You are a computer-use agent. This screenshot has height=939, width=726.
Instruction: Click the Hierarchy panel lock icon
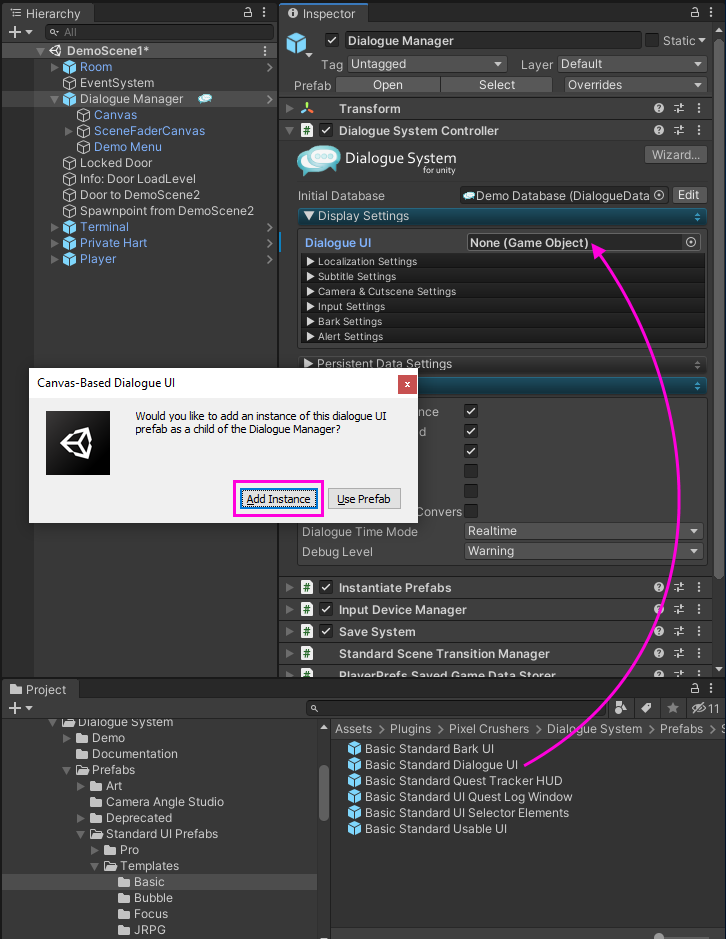(248, 13)
